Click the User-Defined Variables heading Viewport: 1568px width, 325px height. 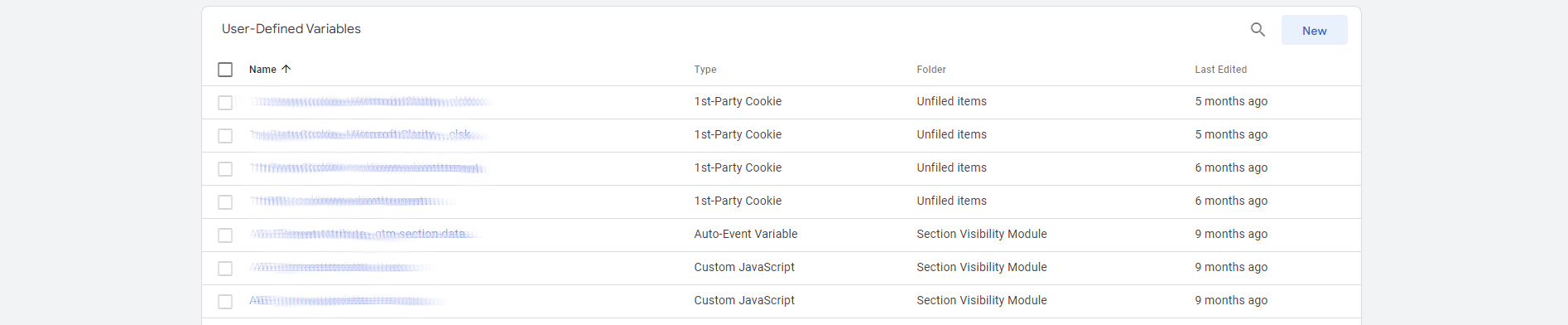[x=291, y=29]
